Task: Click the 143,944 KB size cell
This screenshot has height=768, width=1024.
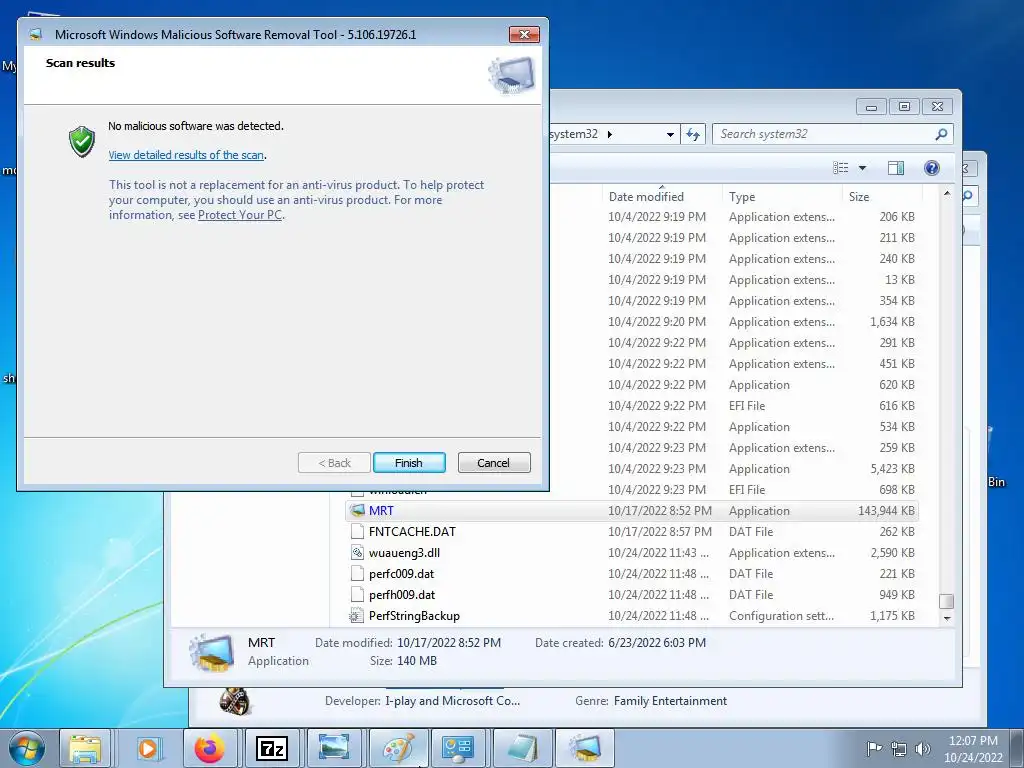Action: point(886,511)
